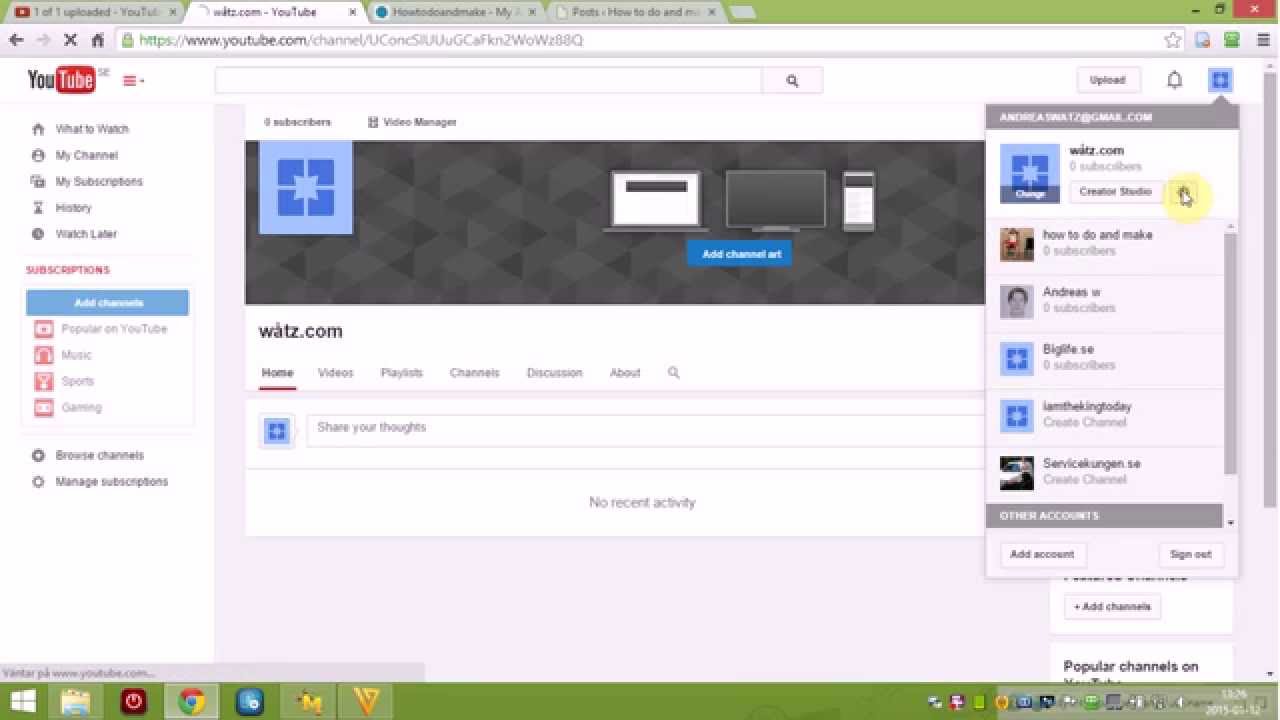Viewport: 1280px width, 720px height.
Task: Click the account avatar in header
Action: click(x=1220, y=80)
